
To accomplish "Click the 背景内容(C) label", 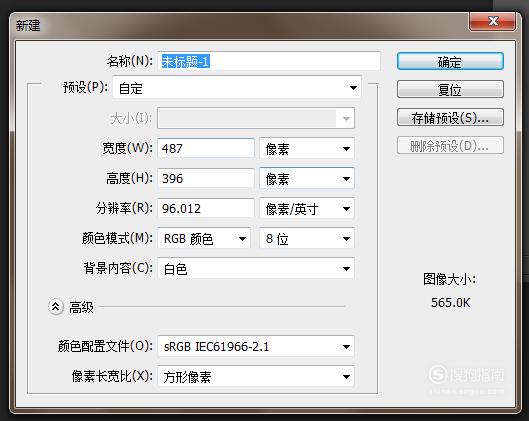I will pyautogui.click(x=118, y=268).
